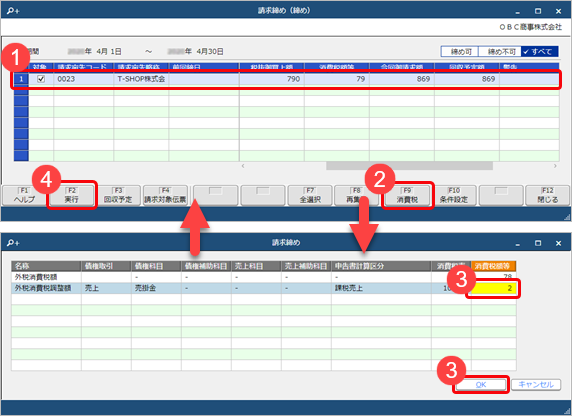Select the 締め不可 filter toggle
Image resolution: width=572 pixels, height=416 pixels.
point(501,52)
